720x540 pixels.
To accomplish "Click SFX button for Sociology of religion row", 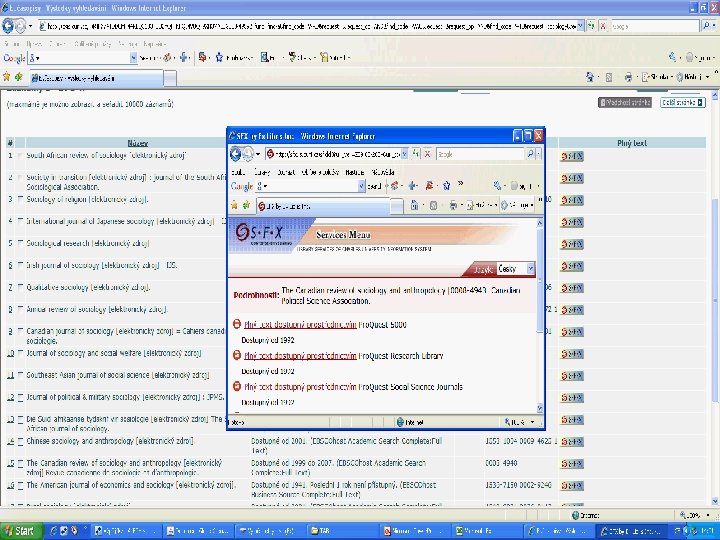I will [572, 200].
